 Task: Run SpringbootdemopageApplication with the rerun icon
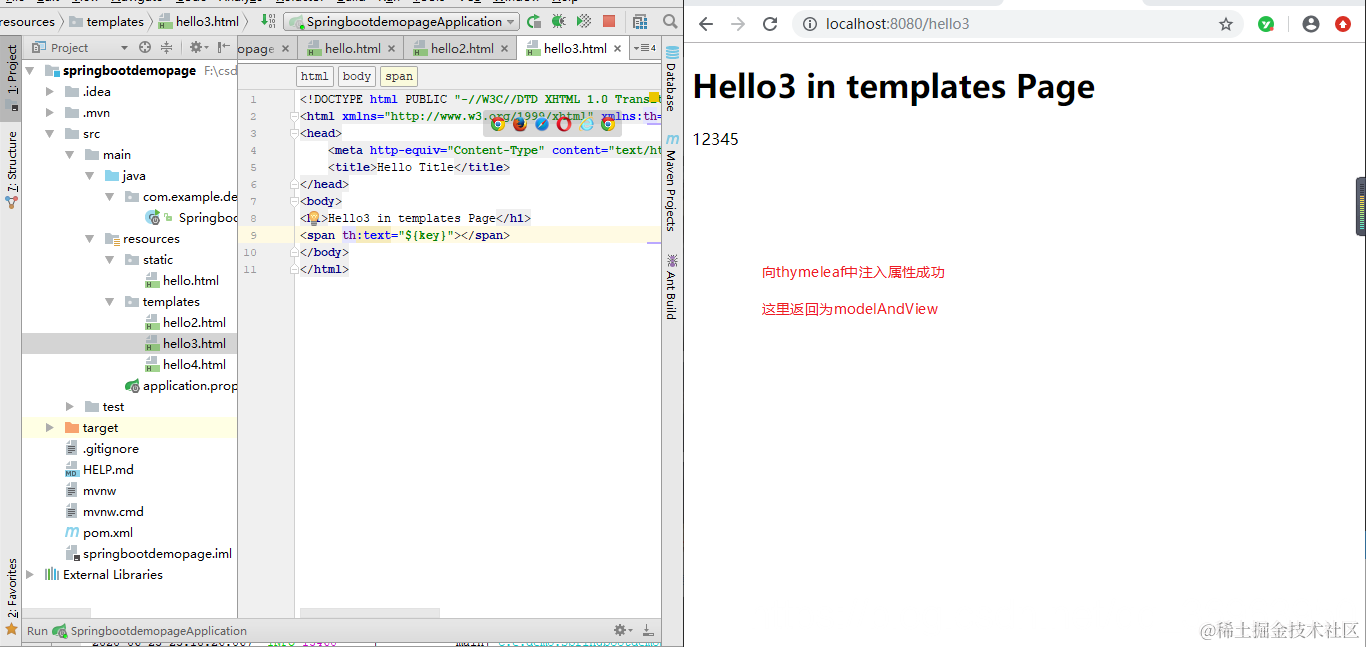coord(534,21)
